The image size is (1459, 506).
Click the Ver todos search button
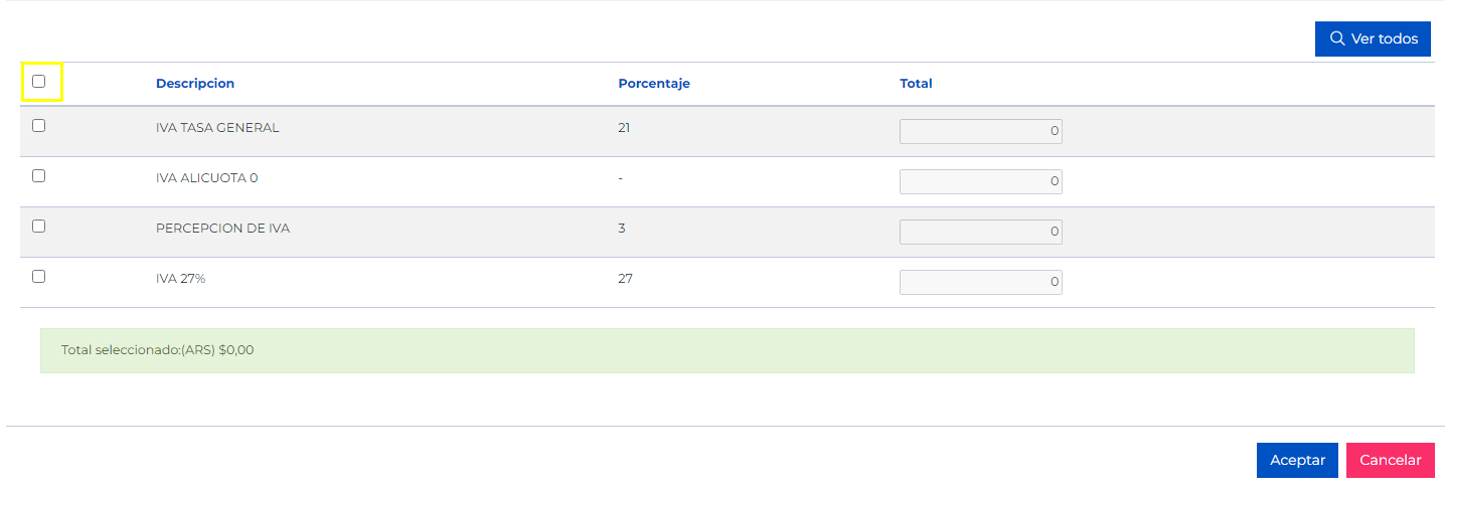pyautogui.click(x=1372, y=39)
